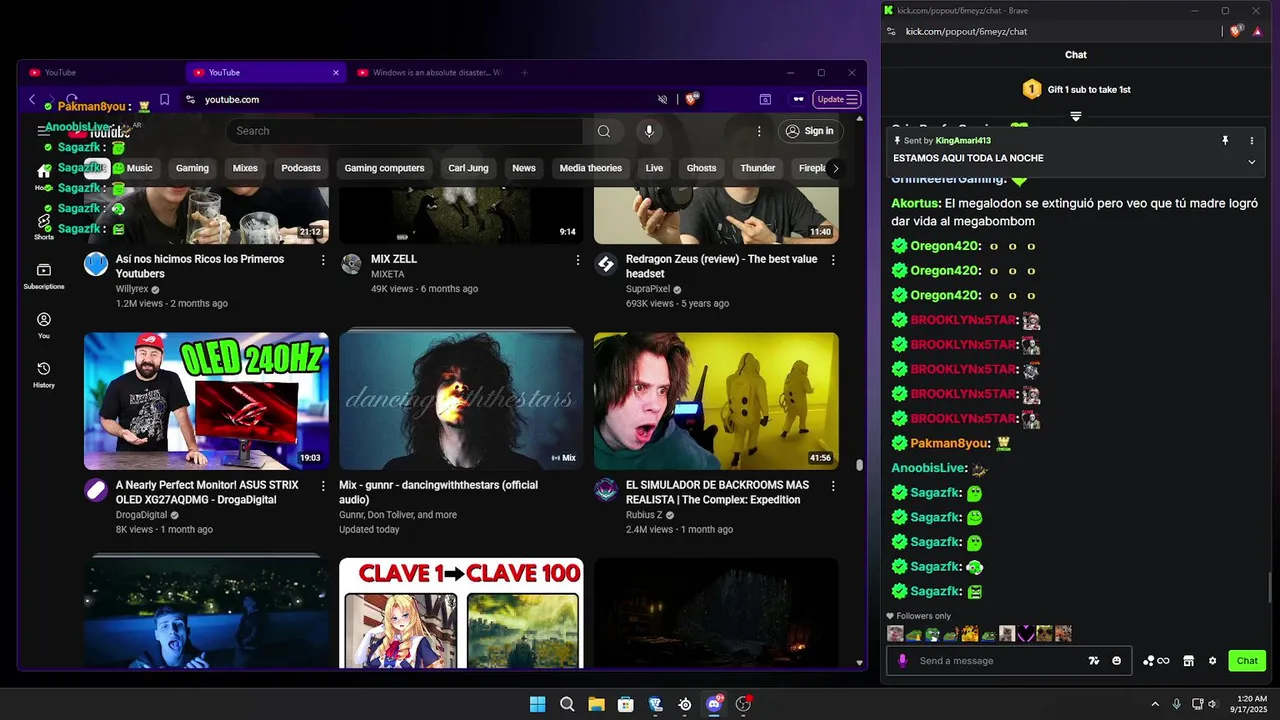Screen dimensions: 1280x720
Task: Open DrogaDigital channel name link
Action: [141, 515]
